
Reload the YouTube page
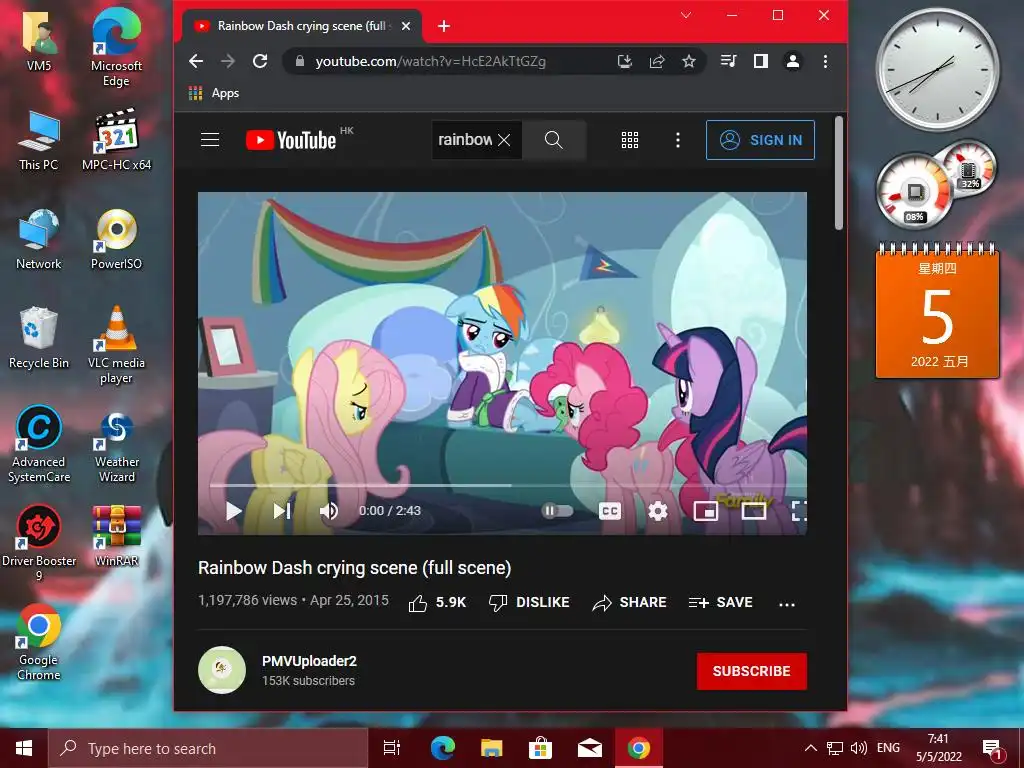(260, 61)
